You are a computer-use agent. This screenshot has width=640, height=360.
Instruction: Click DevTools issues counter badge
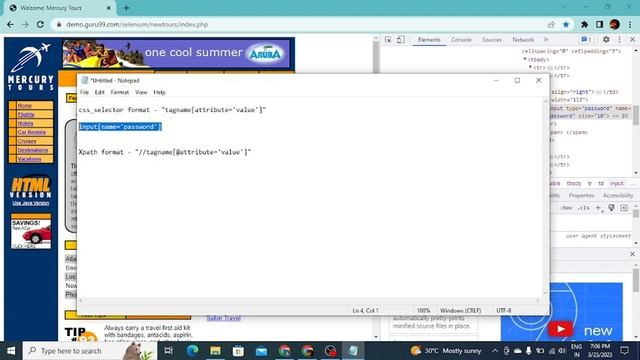586,40
